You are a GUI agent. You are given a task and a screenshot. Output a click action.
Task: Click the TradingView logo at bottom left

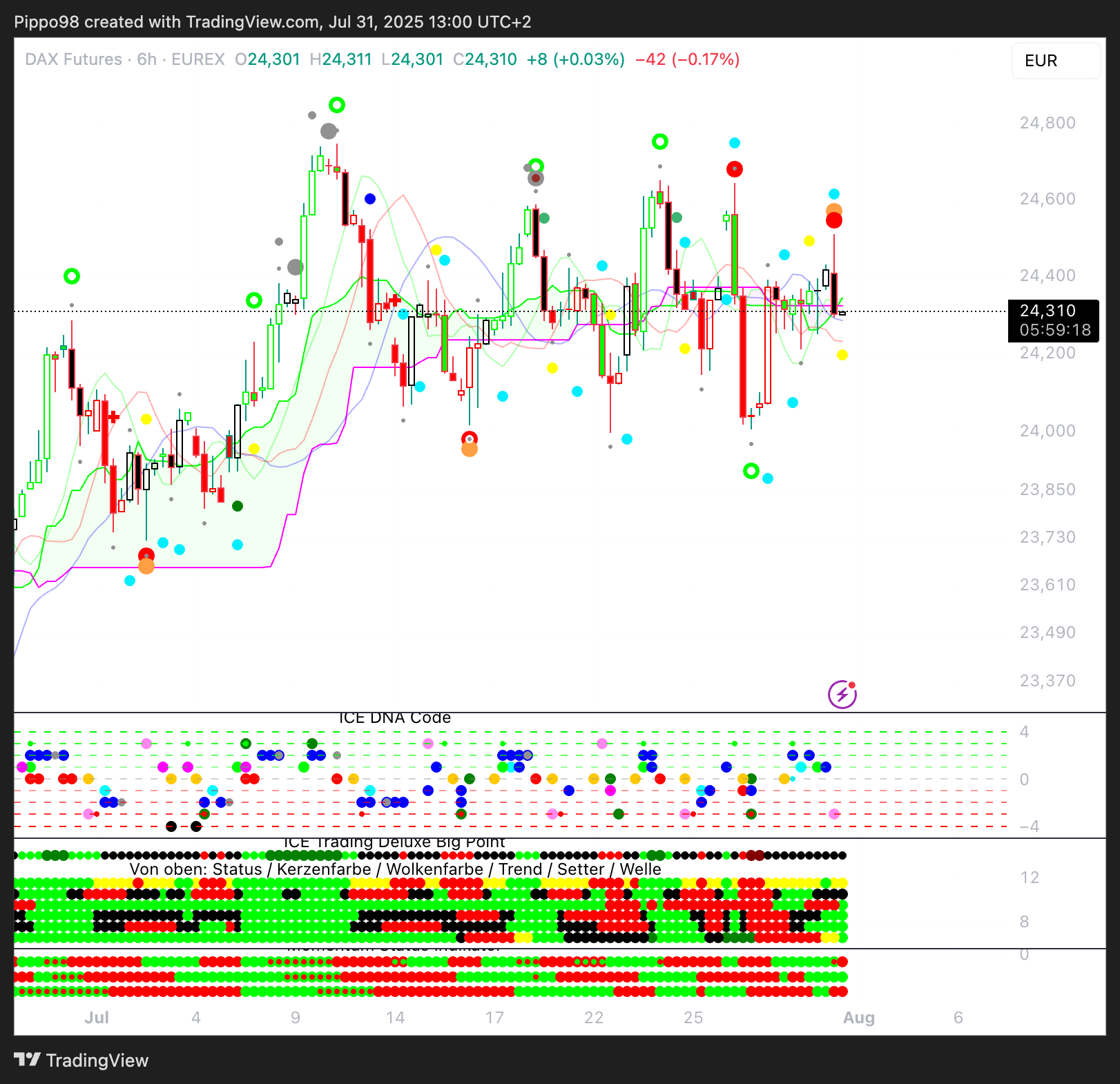point(81,1061)
